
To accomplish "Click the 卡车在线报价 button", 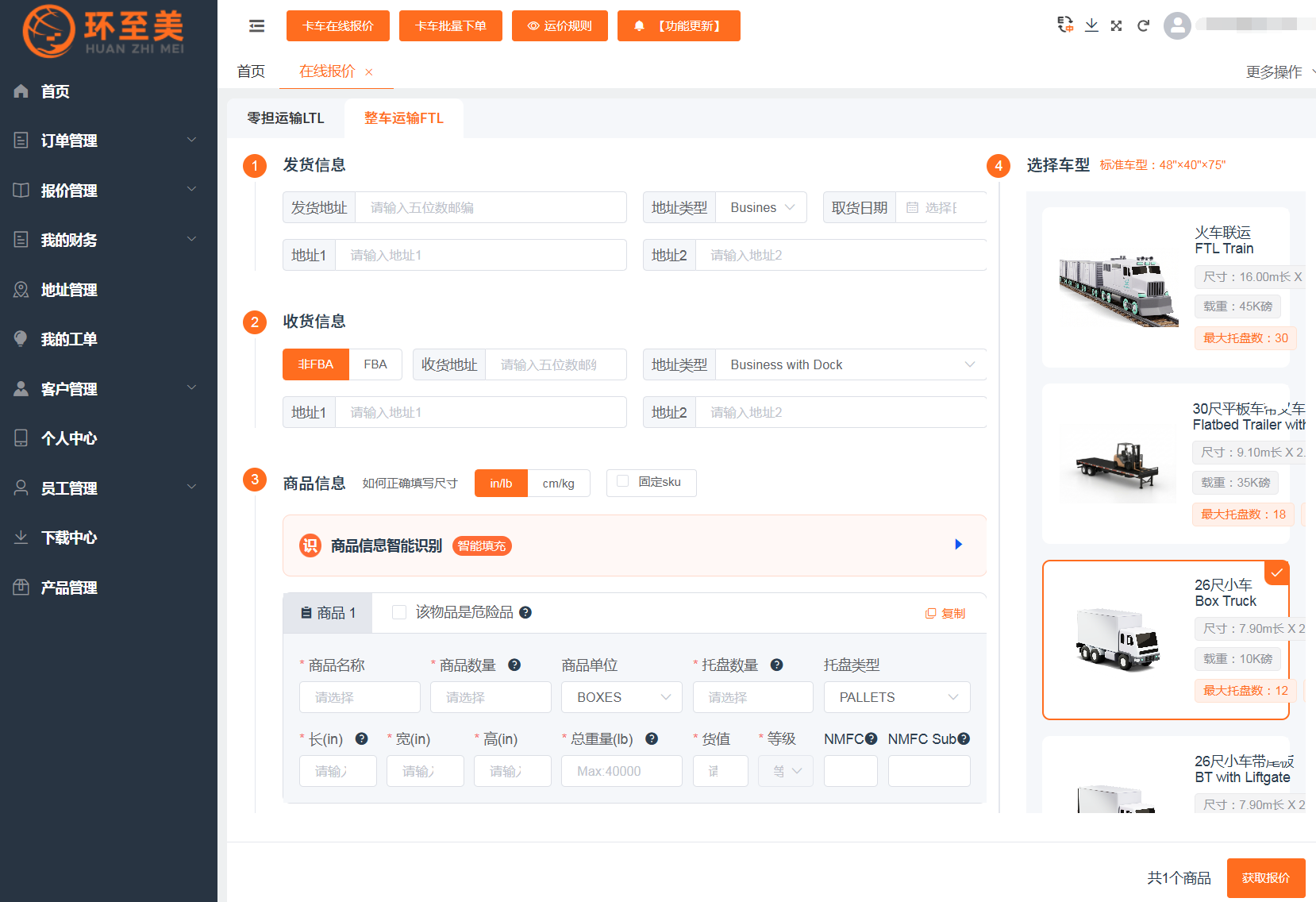I will [338, 25].
